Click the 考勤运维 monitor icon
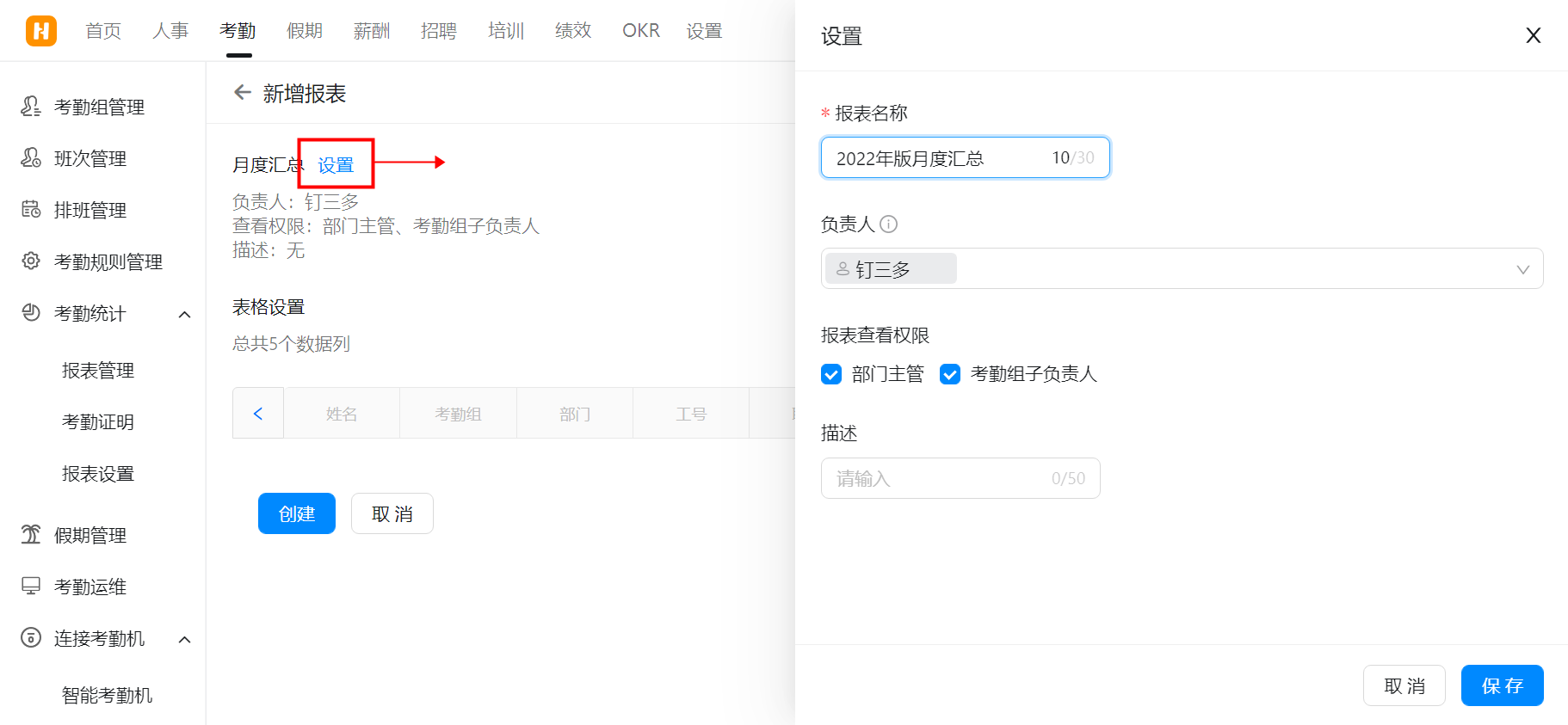The height and width of the screenshot is (725, 1568). tap(31, 586)
